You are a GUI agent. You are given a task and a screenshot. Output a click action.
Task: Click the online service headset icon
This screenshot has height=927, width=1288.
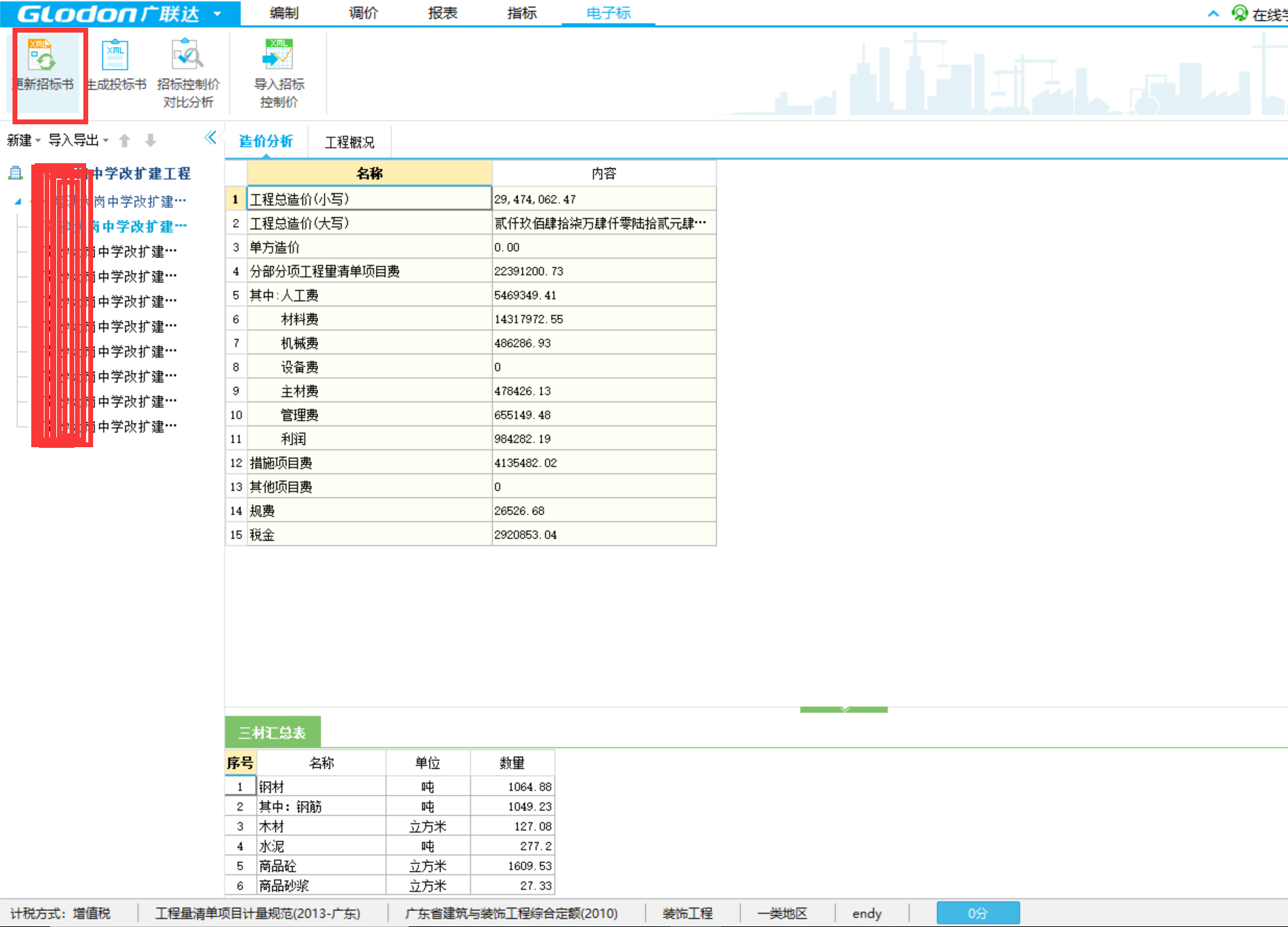pyautogui.click(x=1239, y=13)
